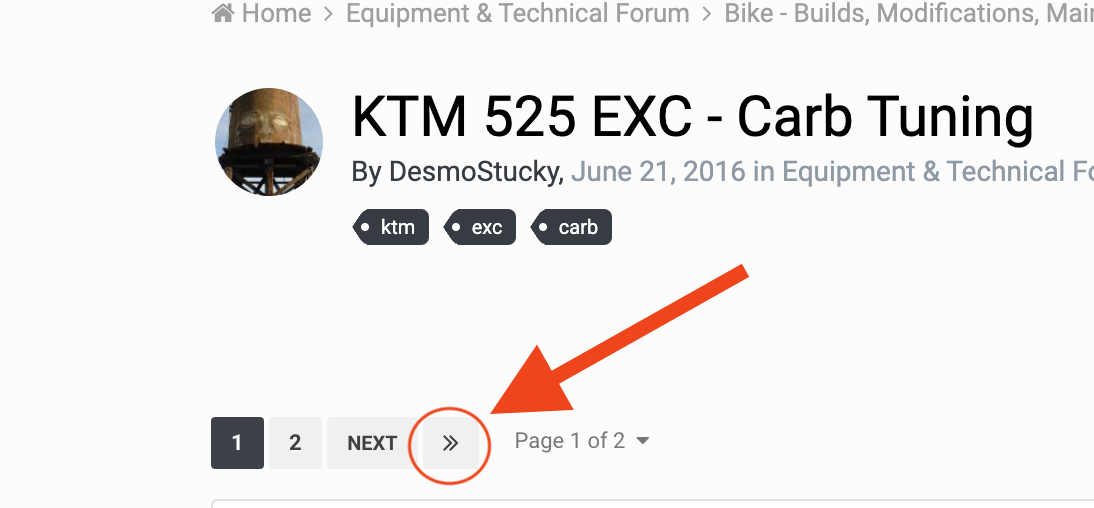The image size is (1094, 508).
Task: Jump to last page double-chevron icon
Action: click(450, 443)
